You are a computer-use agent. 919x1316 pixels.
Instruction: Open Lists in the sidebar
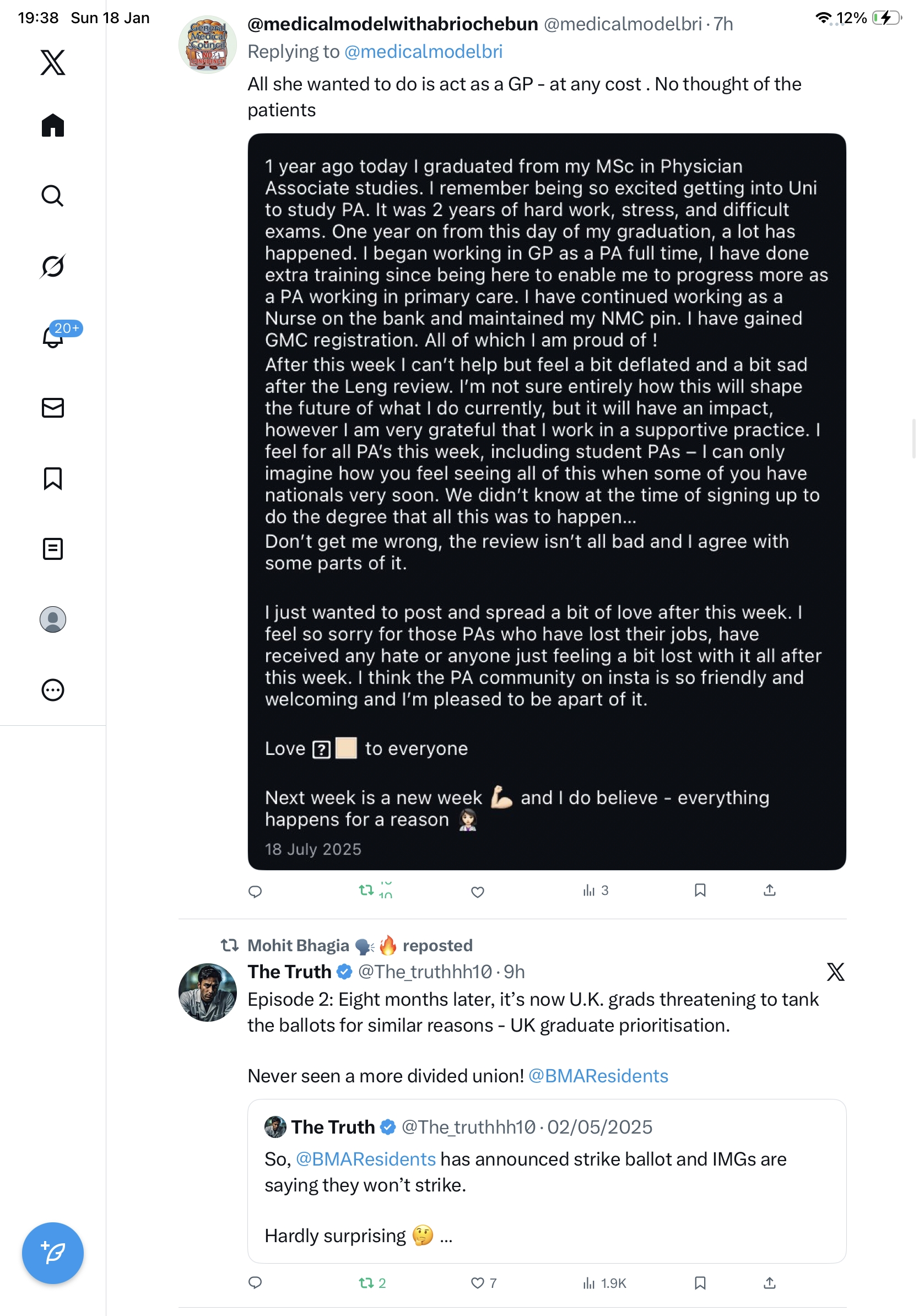tap(53, 548)
